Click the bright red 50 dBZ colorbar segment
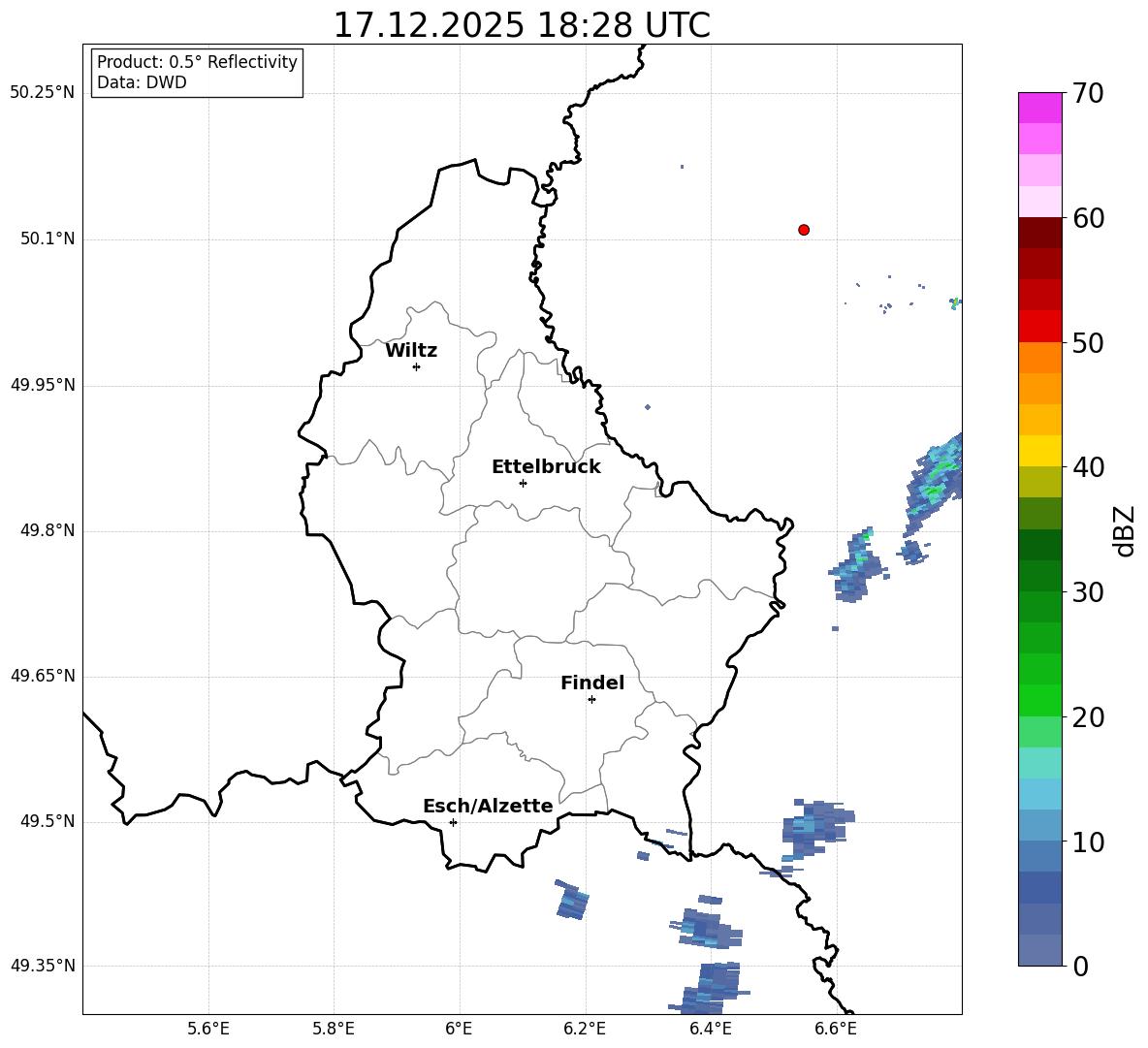The width and height of the screenshot is (1148, 1048). [x=1039, y=327]
